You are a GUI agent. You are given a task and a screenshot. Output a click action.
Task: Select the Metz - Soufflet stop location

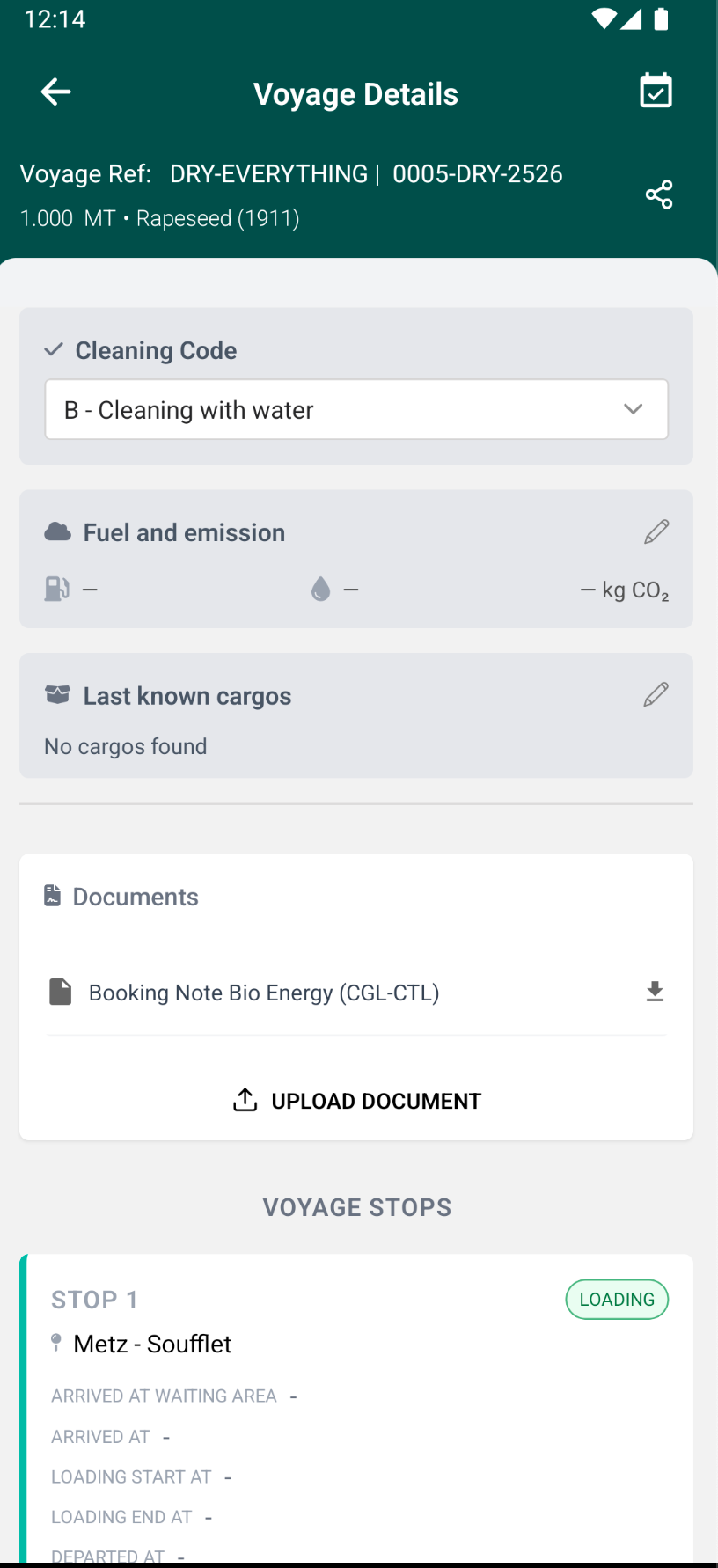pyautogui.click(x=152, y=1344)
